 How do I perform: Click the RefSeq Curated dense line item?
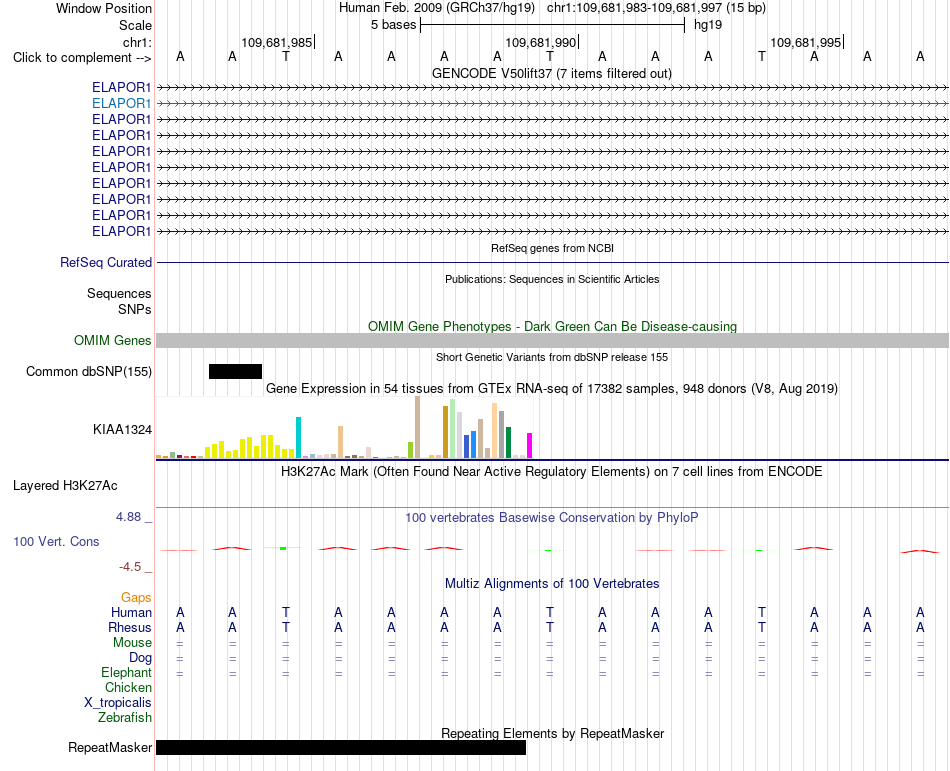(x=552, y=263)
